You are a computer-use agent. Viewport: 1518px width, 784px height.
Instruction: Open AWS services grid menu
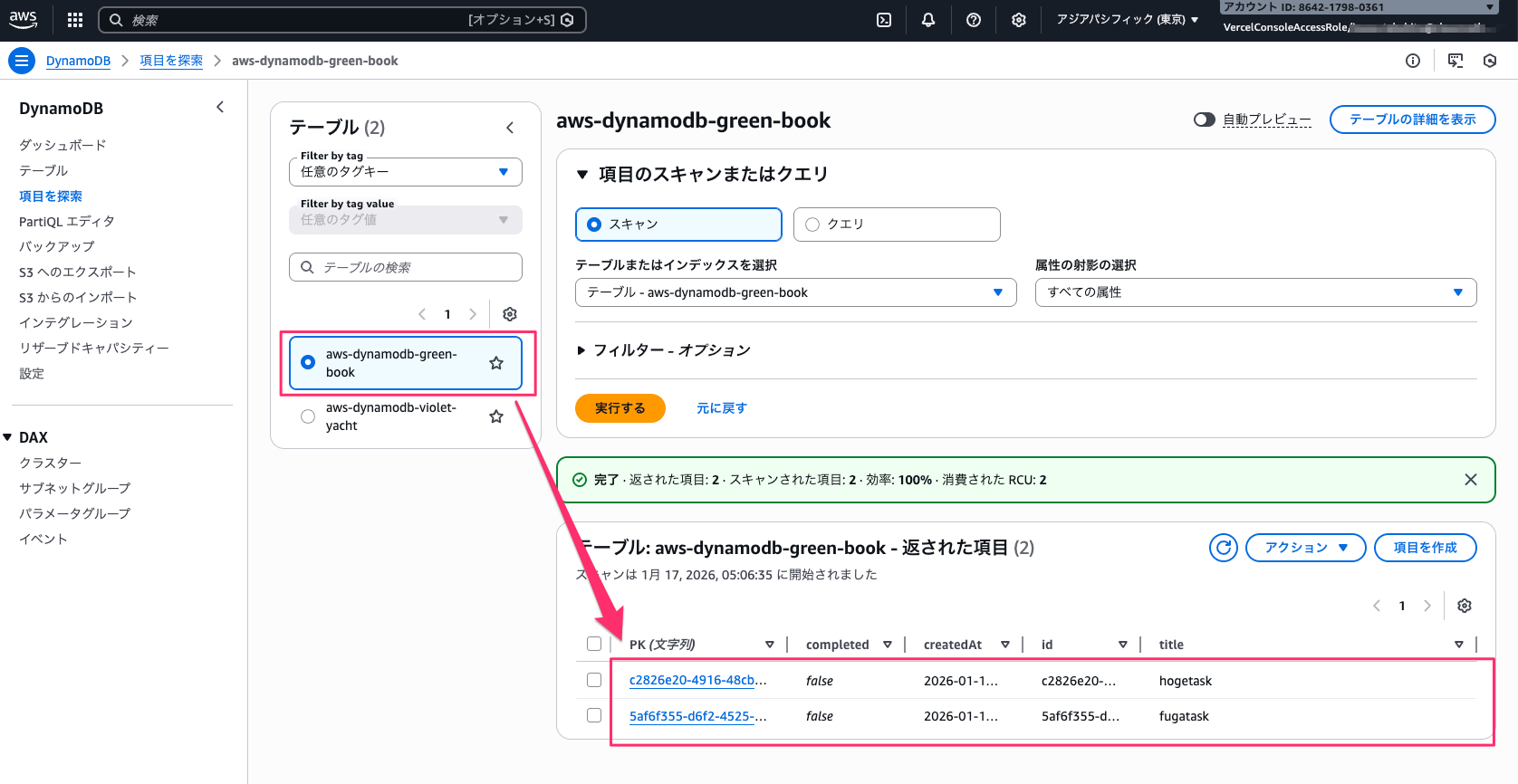coord(75,20)
